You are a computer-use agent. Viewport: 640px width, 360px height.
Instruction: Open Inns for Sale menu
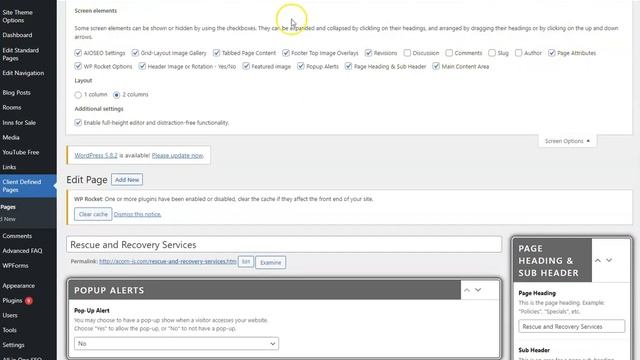point(19,122)
